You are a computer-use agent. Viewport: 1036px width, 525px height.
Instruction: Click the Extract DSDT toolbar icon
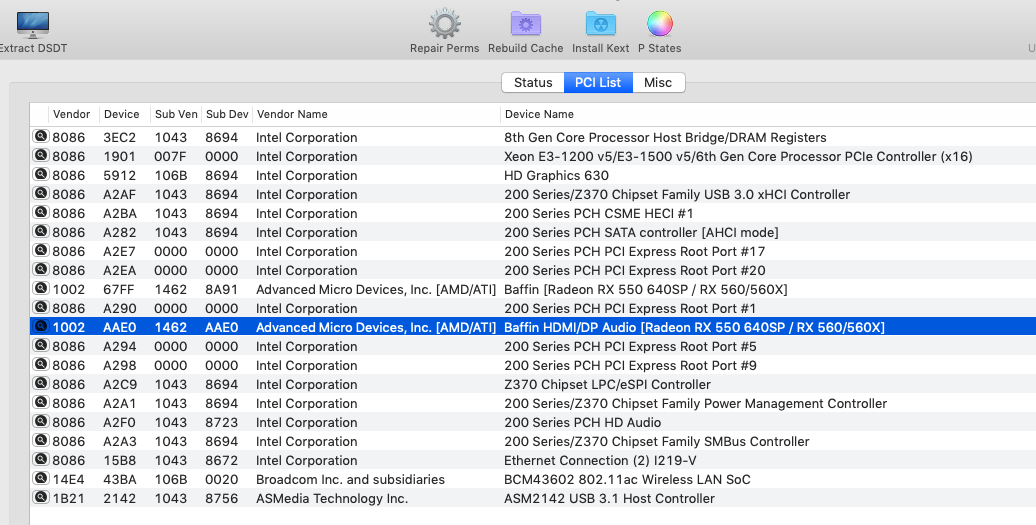32,25
